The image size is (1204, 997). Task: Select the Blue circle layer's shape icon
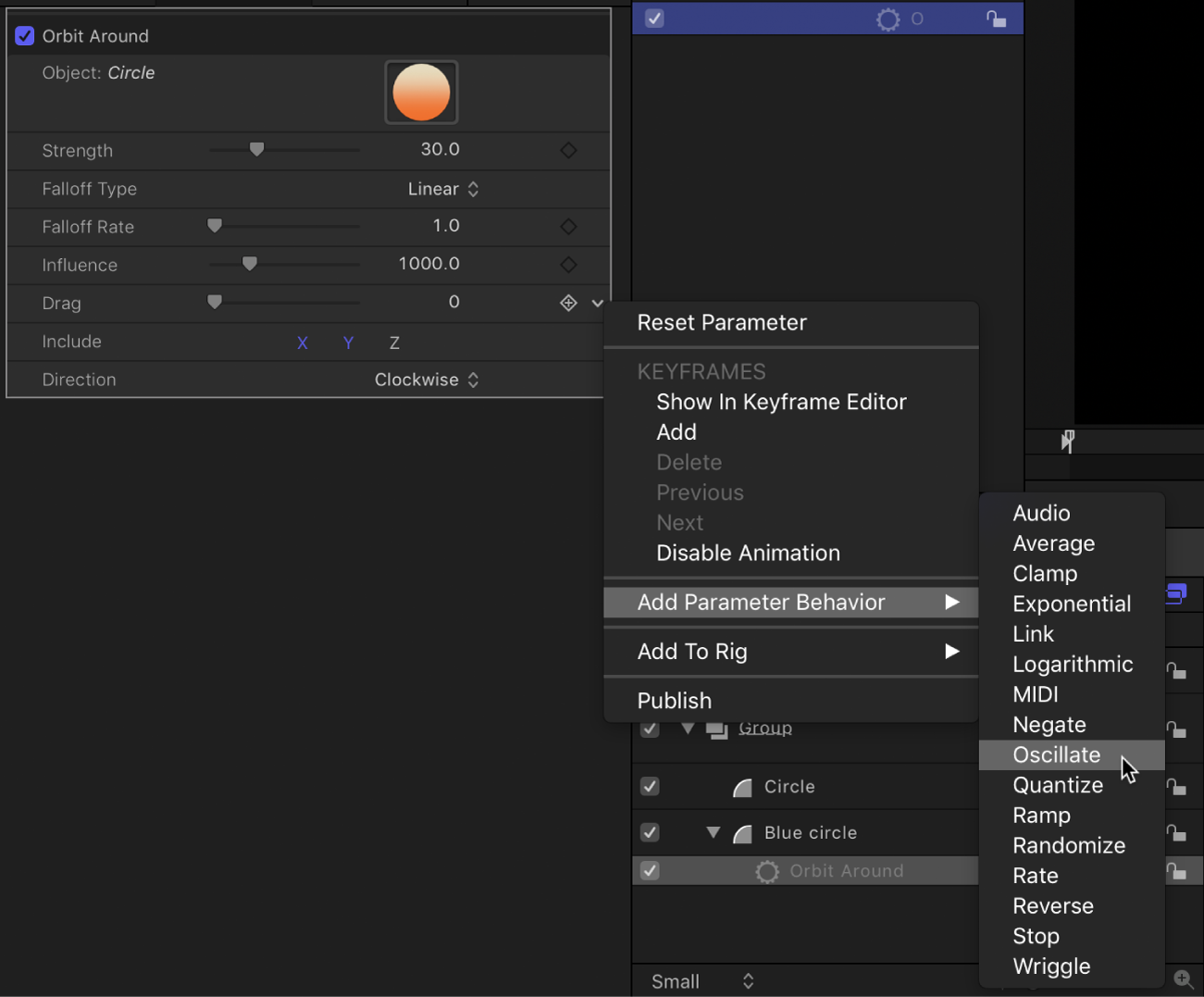coord(741,833)
